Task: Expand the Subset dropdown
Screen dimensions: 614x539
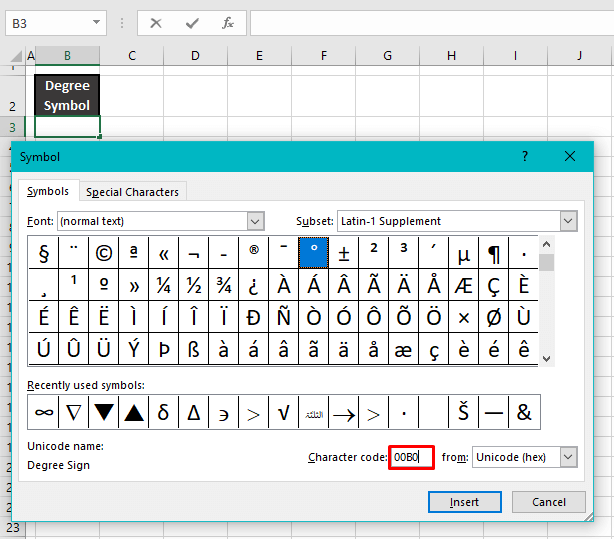Action: pos(568,221)
